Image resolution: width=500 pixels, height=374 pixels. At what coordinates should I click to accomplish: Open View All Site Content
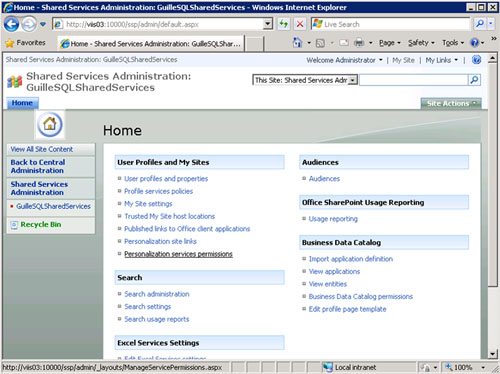pyautogui.click(x=42, y=149)
